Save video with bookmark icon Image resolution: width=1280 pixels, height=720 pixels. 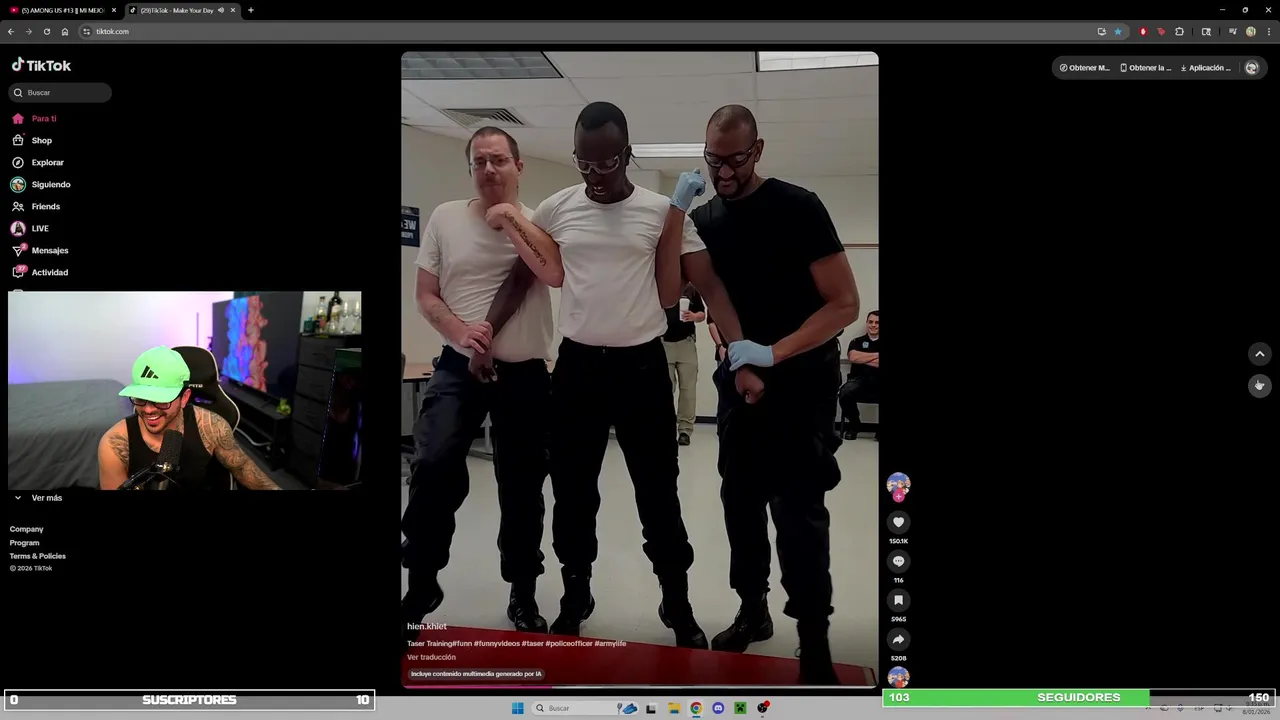point(898,600)
